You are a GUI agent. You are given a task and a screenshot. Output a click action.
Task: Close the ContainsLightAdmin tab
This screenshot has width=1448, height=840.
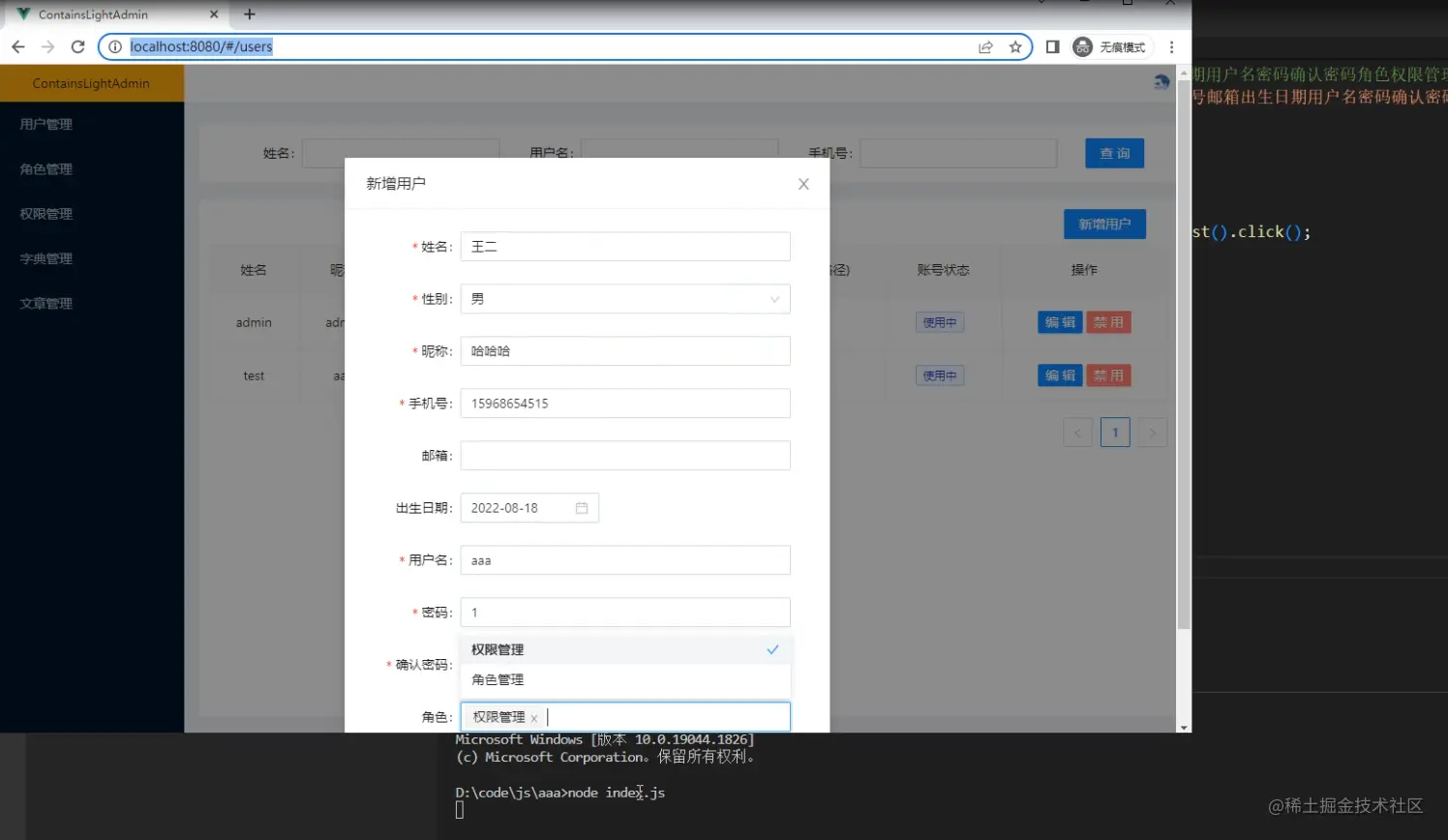214,15
